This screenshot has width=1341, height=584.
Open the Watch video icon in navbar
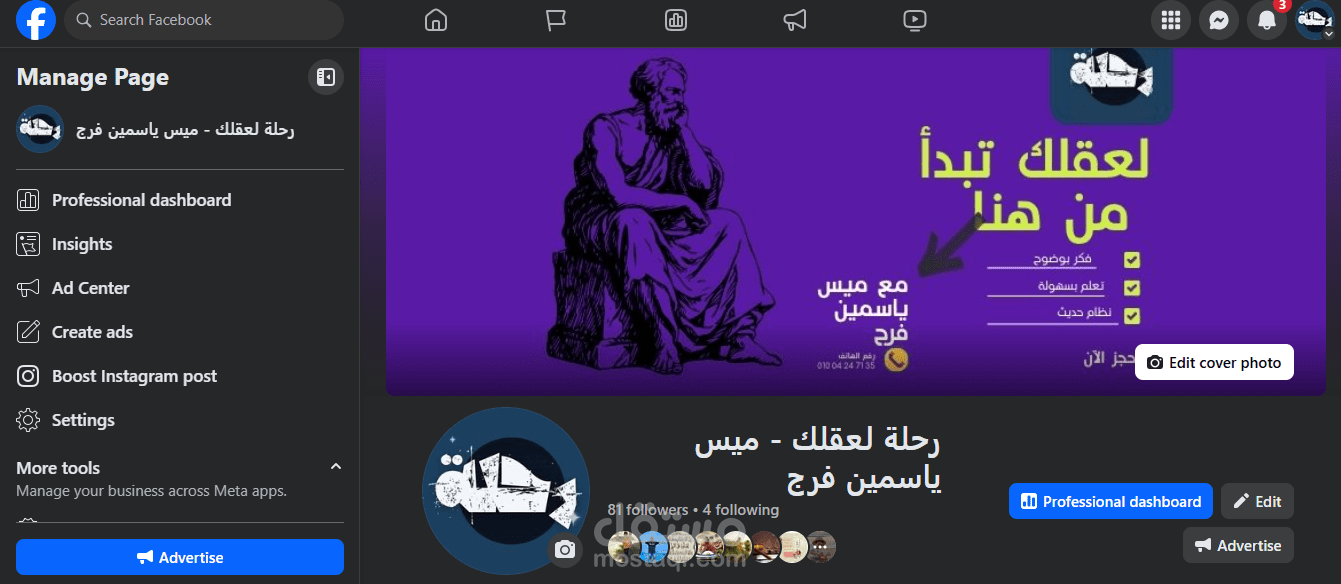pyautogui.click(x=914, y=20)
